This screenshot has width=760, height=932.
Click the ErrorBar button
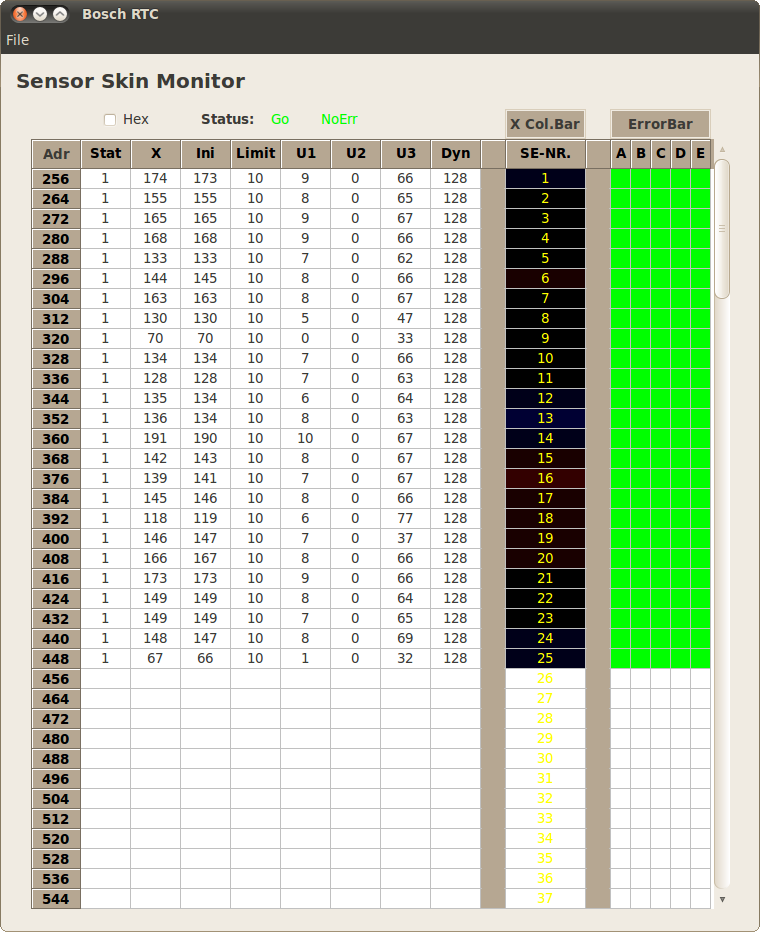[660, 124]
